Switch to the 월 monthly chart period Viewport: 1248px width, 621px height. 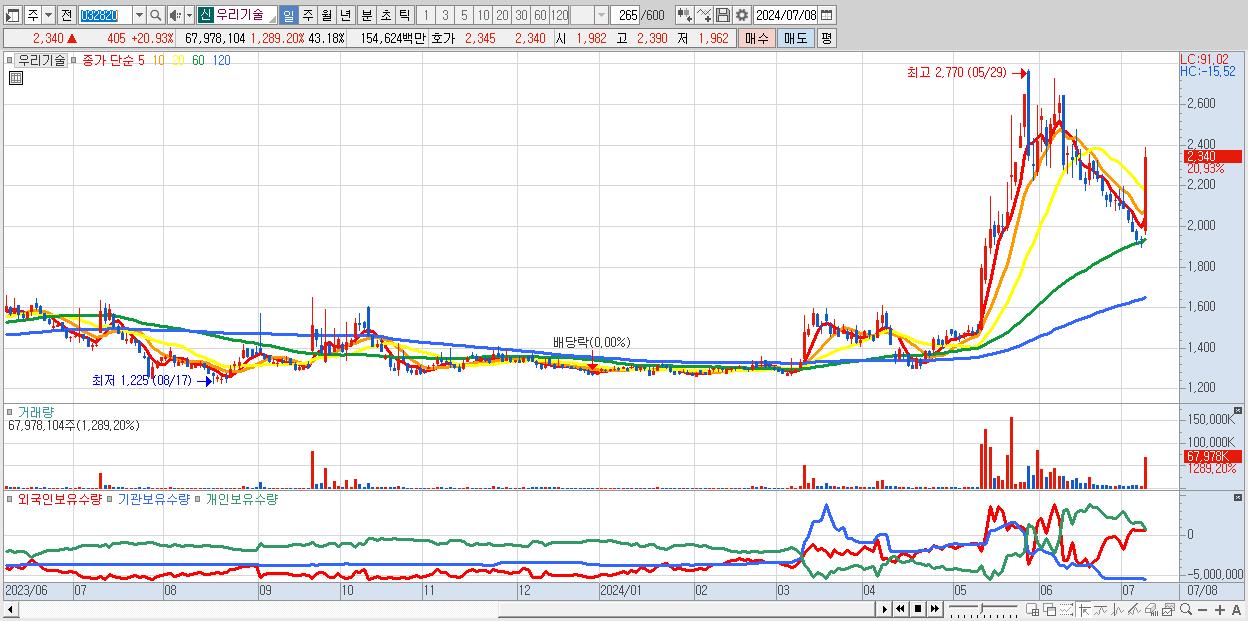point(327,15)
